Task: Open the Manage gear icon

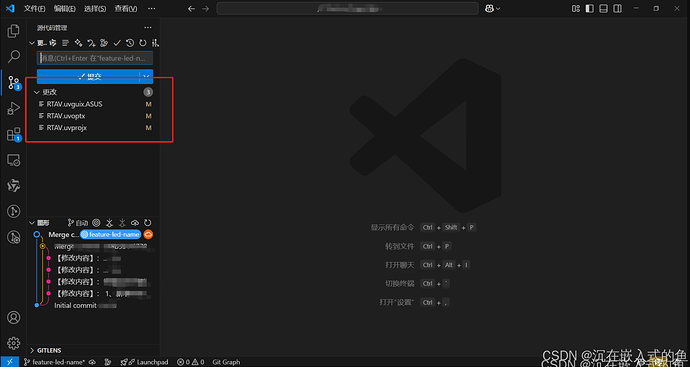Action: tap(14, 343)
